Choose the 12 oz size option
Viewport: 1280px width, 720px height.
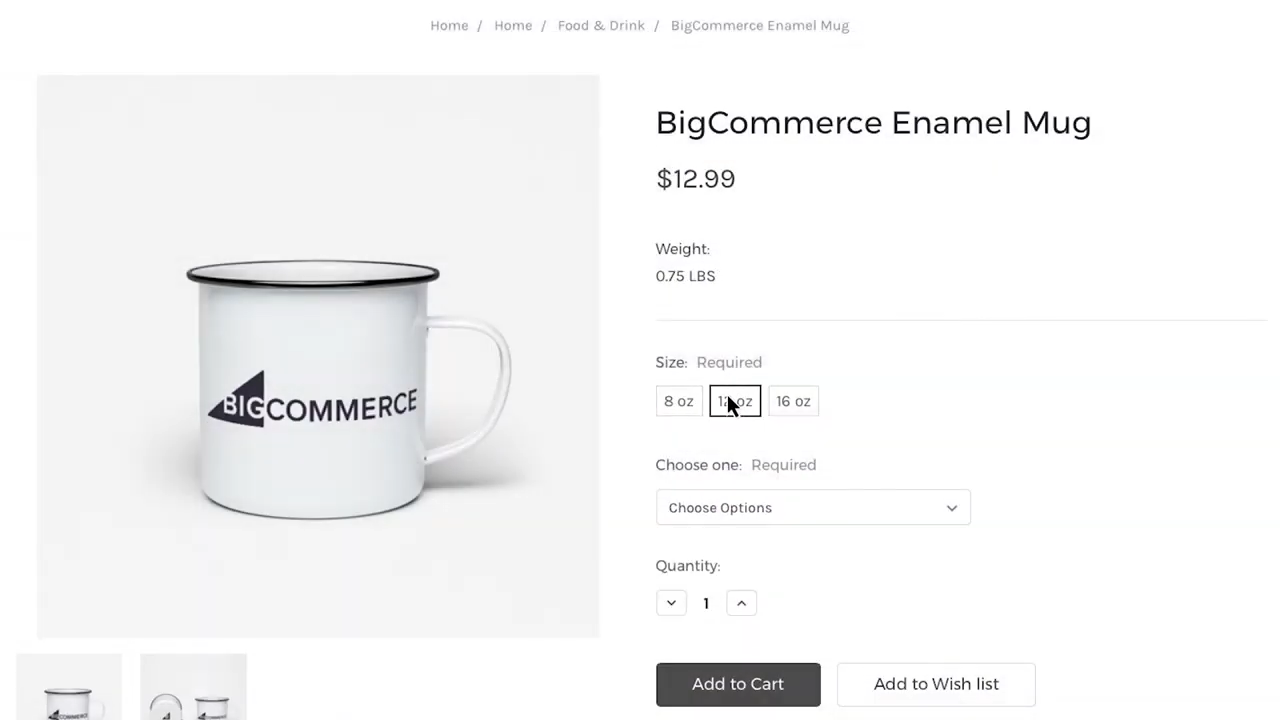tap(735, 401)
